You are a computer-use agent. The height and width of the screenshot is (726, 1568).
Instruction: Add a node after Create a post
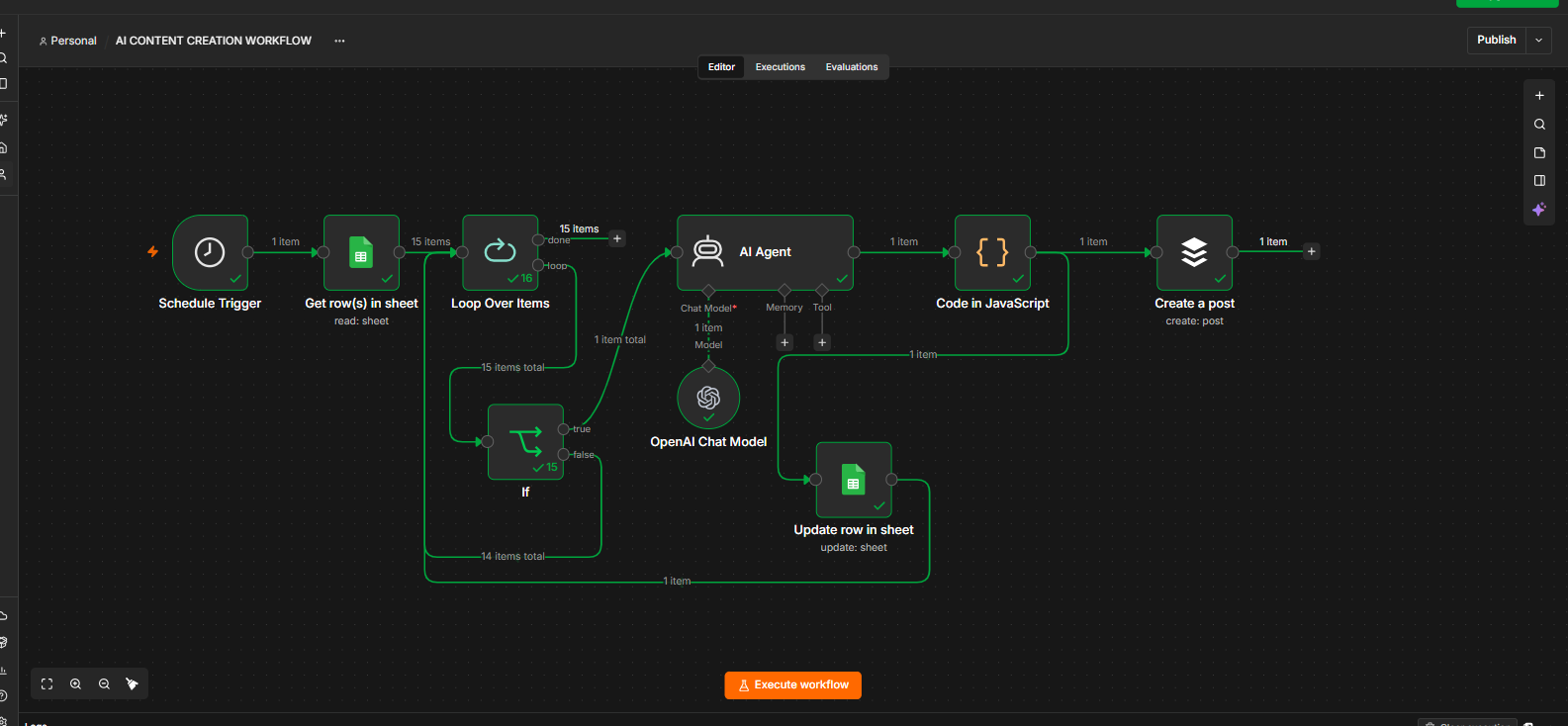(1312, 251)
